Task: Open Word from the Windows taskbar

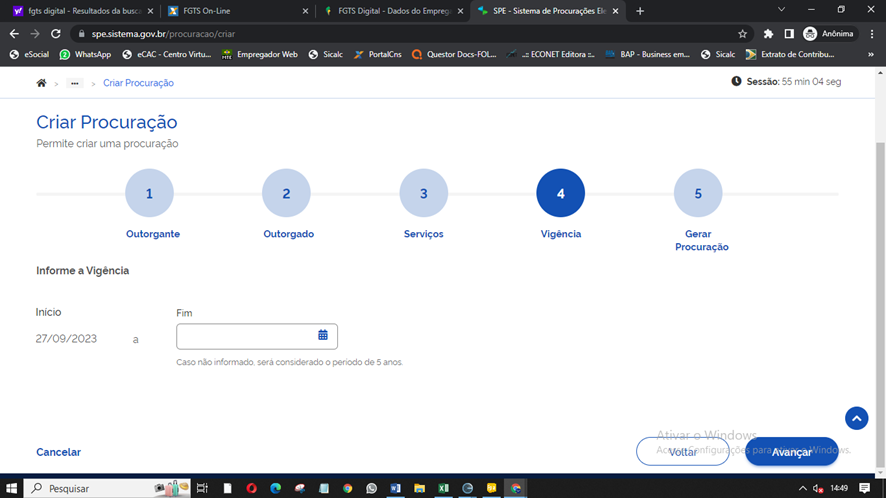Action: coord(395,488)
